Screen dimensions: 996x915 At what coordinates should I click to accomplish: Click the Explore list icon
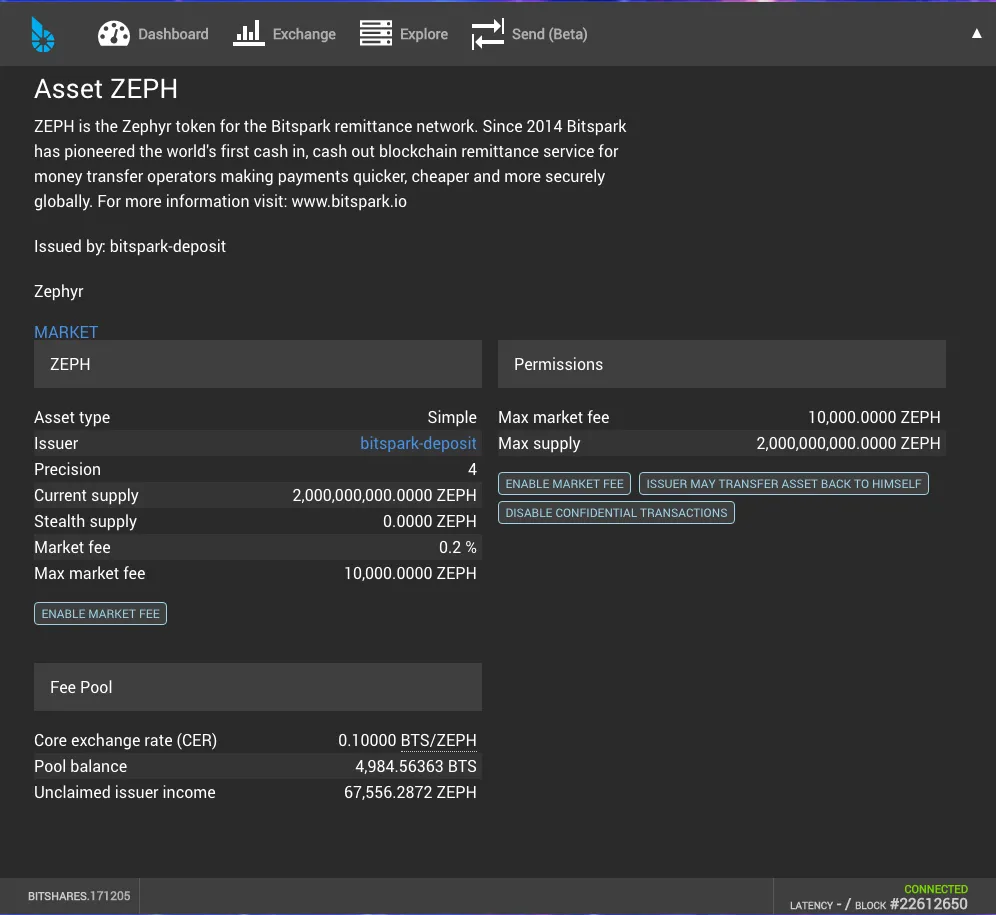click(x=375, y=33)
